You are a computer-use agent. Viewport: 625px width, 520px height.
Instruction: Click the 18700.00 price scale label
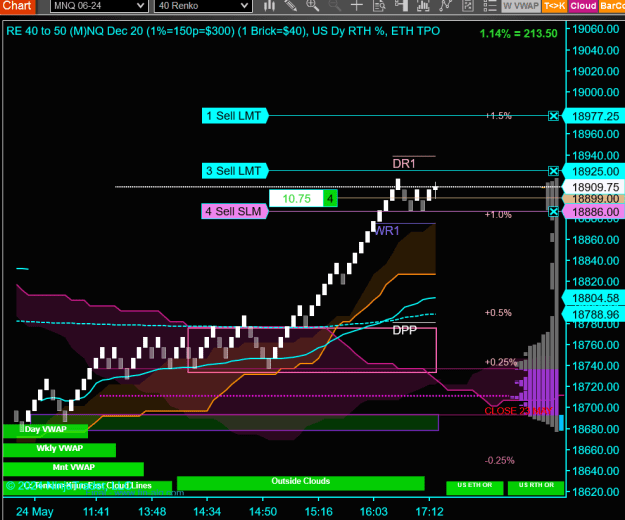[596, 408]
